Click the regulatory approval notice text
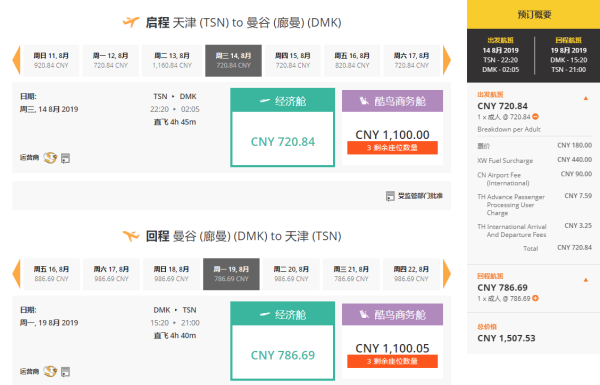Screen dimensions: 600x385 pos(420,196)
